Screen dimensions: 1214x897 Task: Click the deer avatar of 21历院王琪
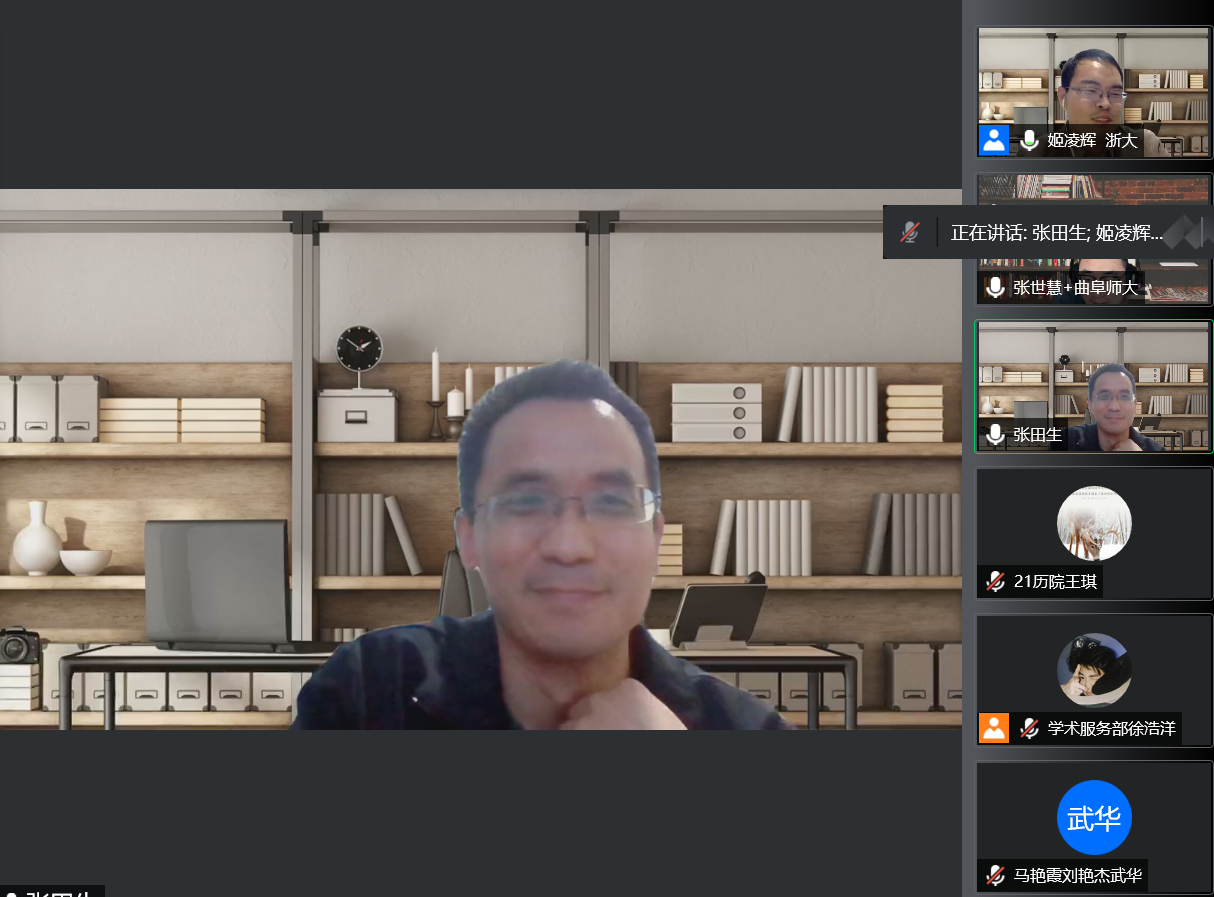1094,523
